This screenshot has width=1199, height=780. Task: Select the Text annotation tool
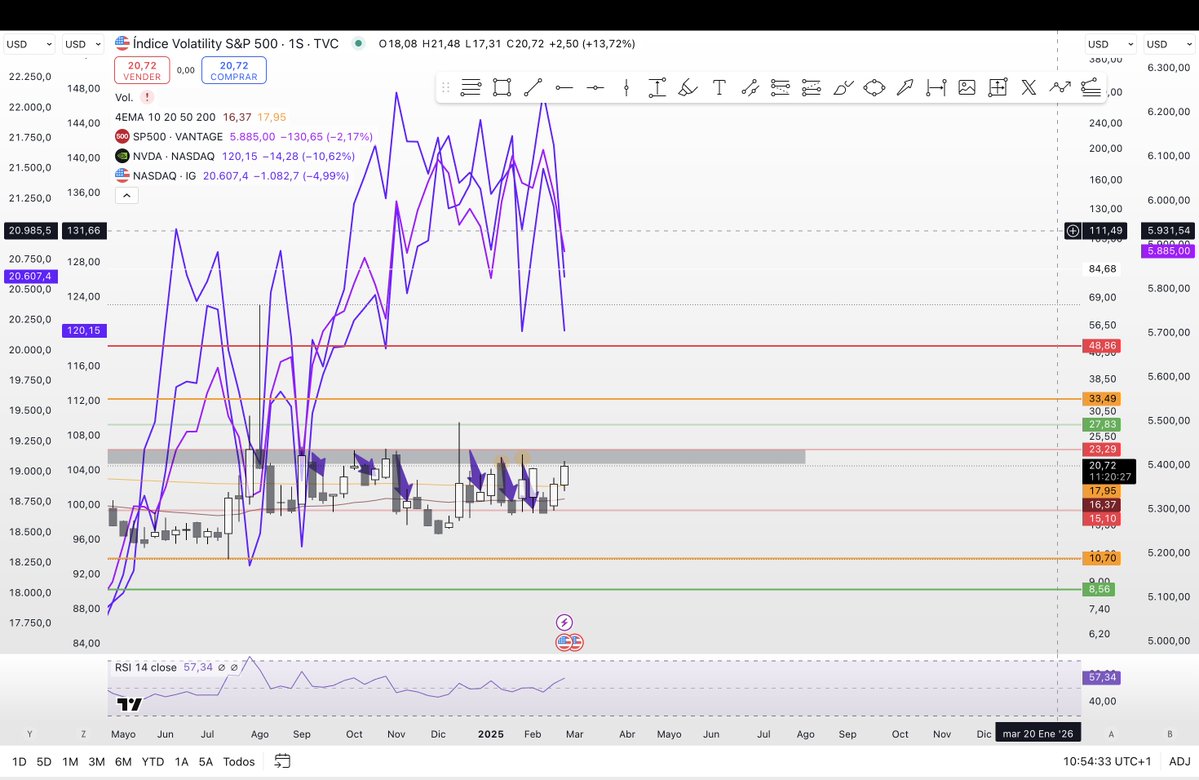719,88
